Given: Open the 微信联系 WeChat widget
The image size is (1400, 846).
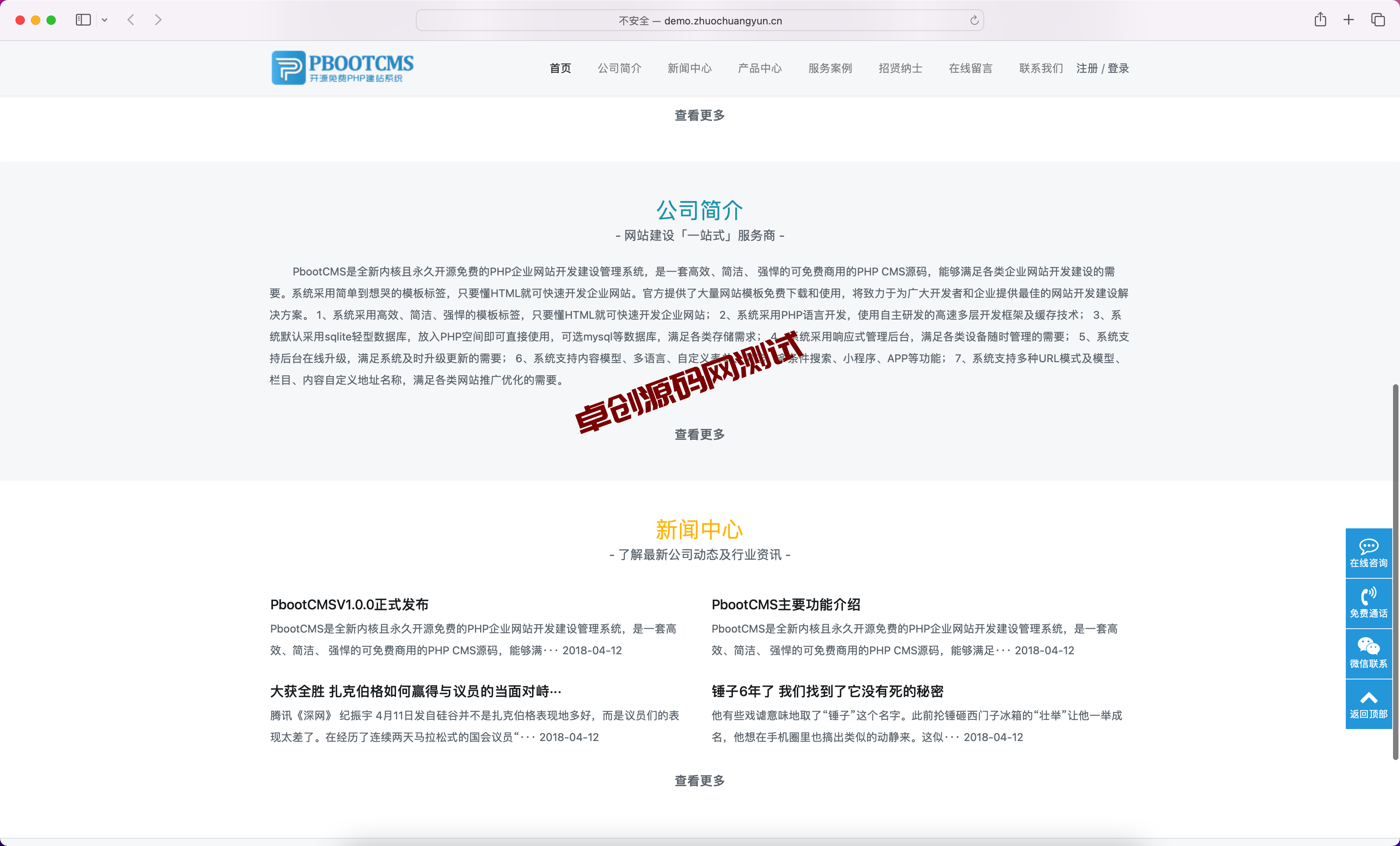Looking at the screenshot, I should 1369,653.
